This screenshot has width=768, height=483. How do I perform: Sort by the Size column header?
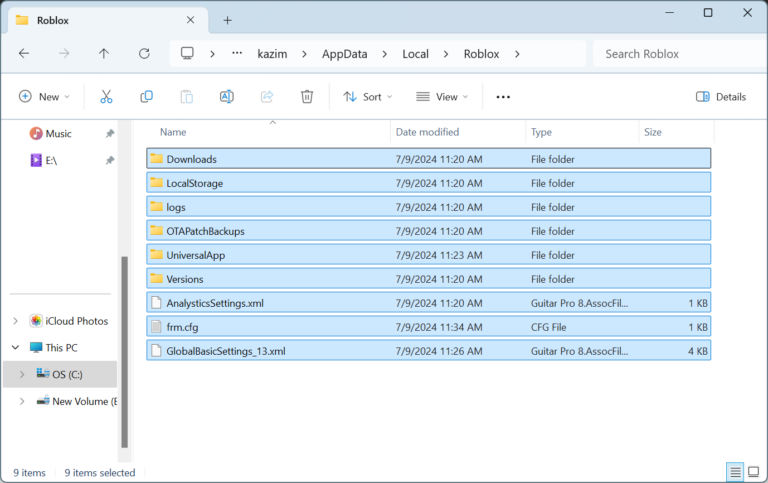676,132
